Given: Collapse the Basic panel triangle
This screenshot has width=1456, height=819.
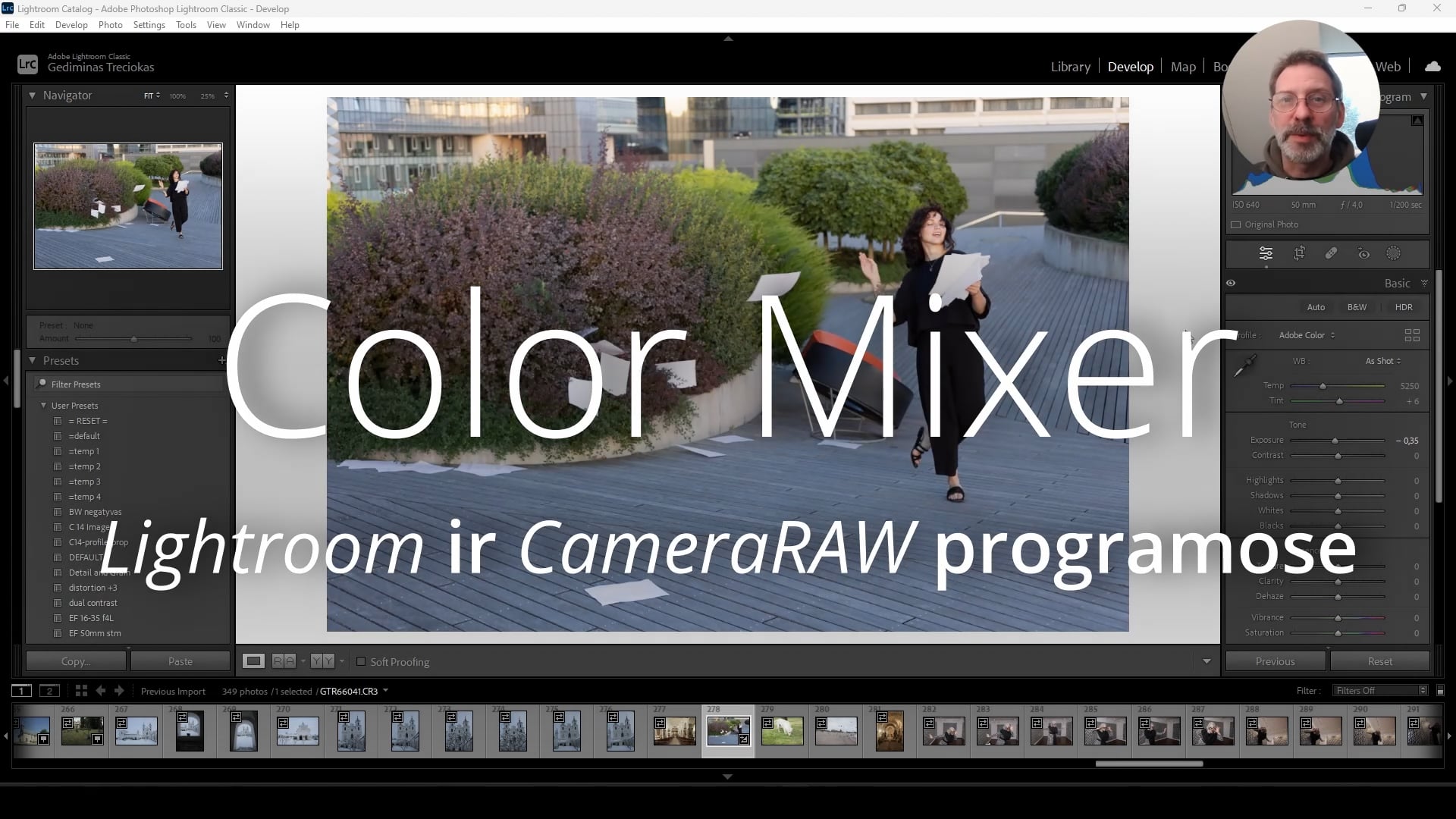Looking at the screenshot, I should coord(1424,283).
